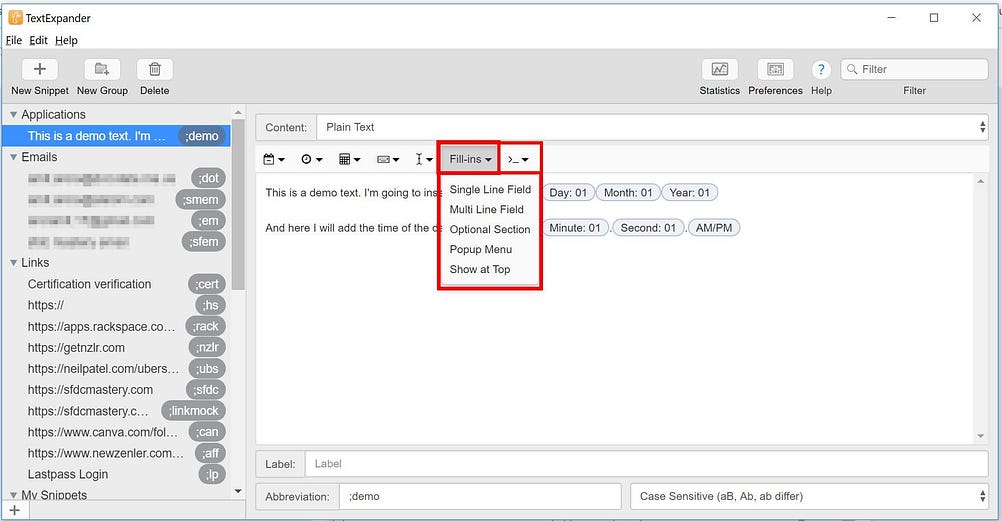Collapse the My Snippets group
This screenshot has height=521, width=1002.
click(13, 495)
